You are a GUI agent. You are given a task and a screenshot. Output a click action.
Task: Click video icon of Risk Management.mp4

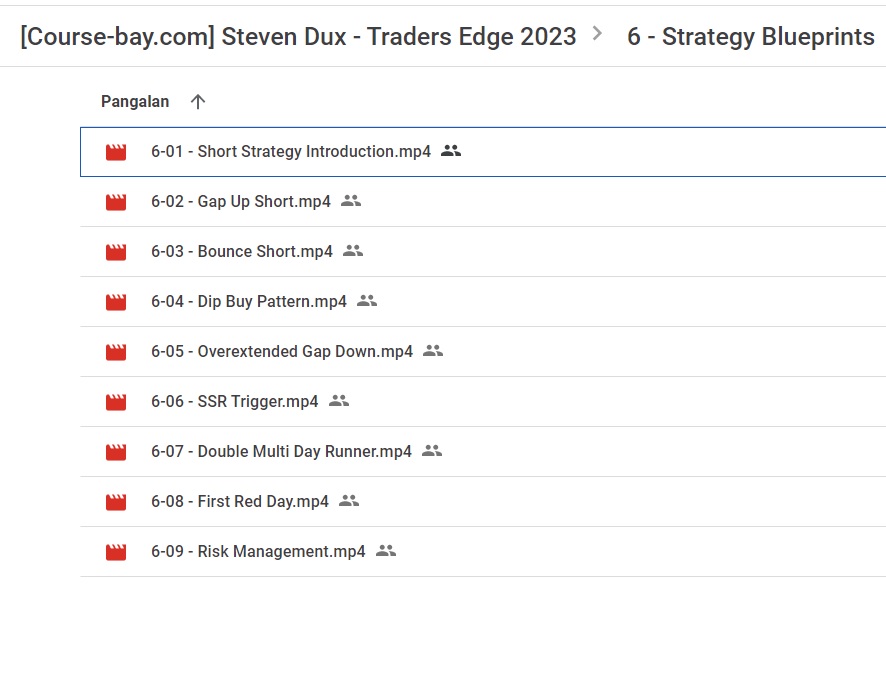pyautogui.click(x=116, y=552)
